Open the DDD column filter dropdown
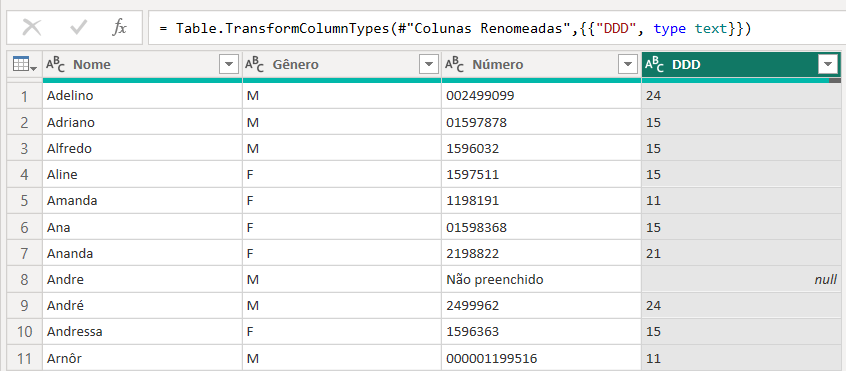The height and width of the screenshot is (371, 846). coord(827,65)
